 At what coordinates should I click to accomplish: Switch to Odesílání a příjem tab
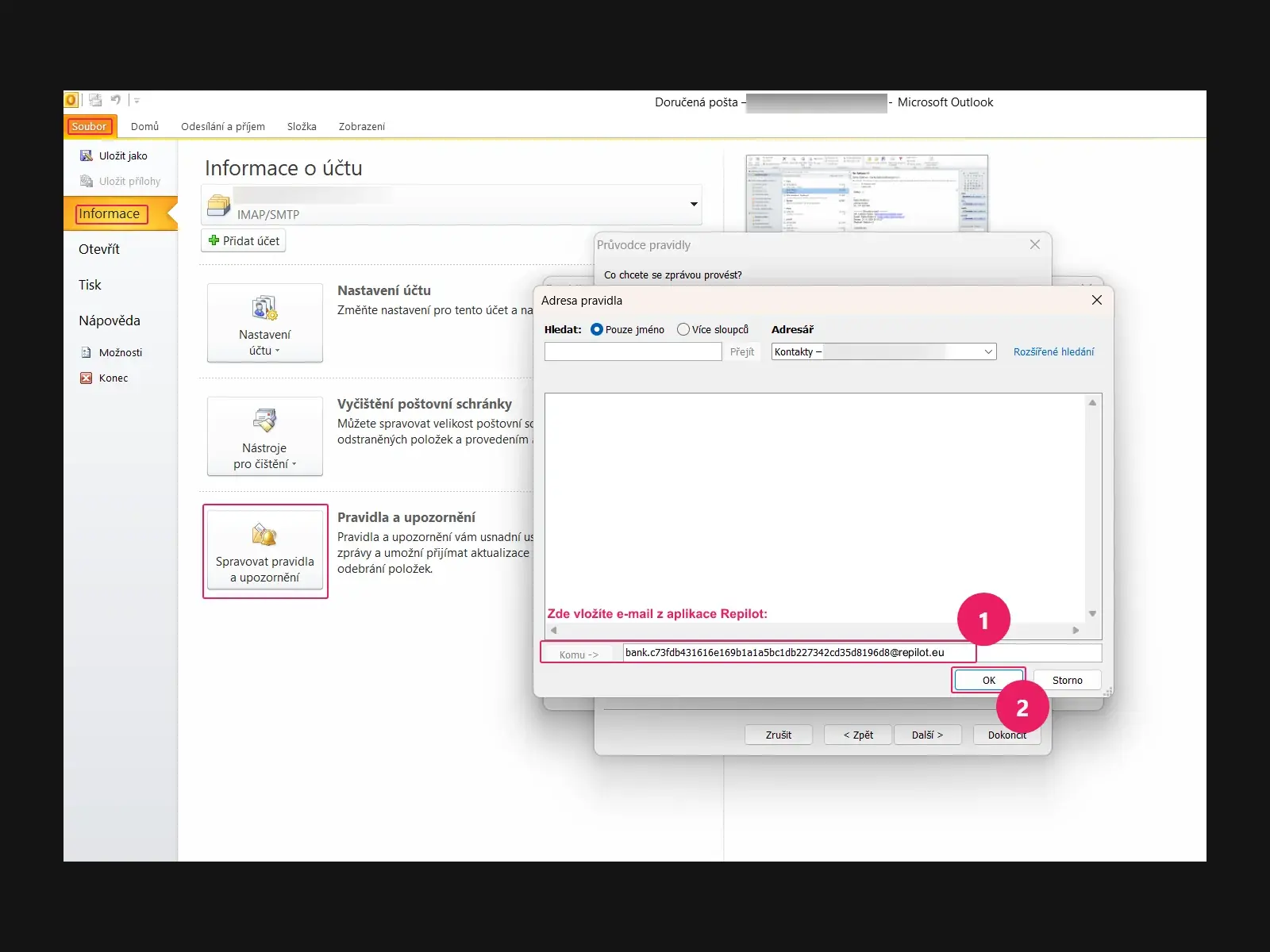223,126
